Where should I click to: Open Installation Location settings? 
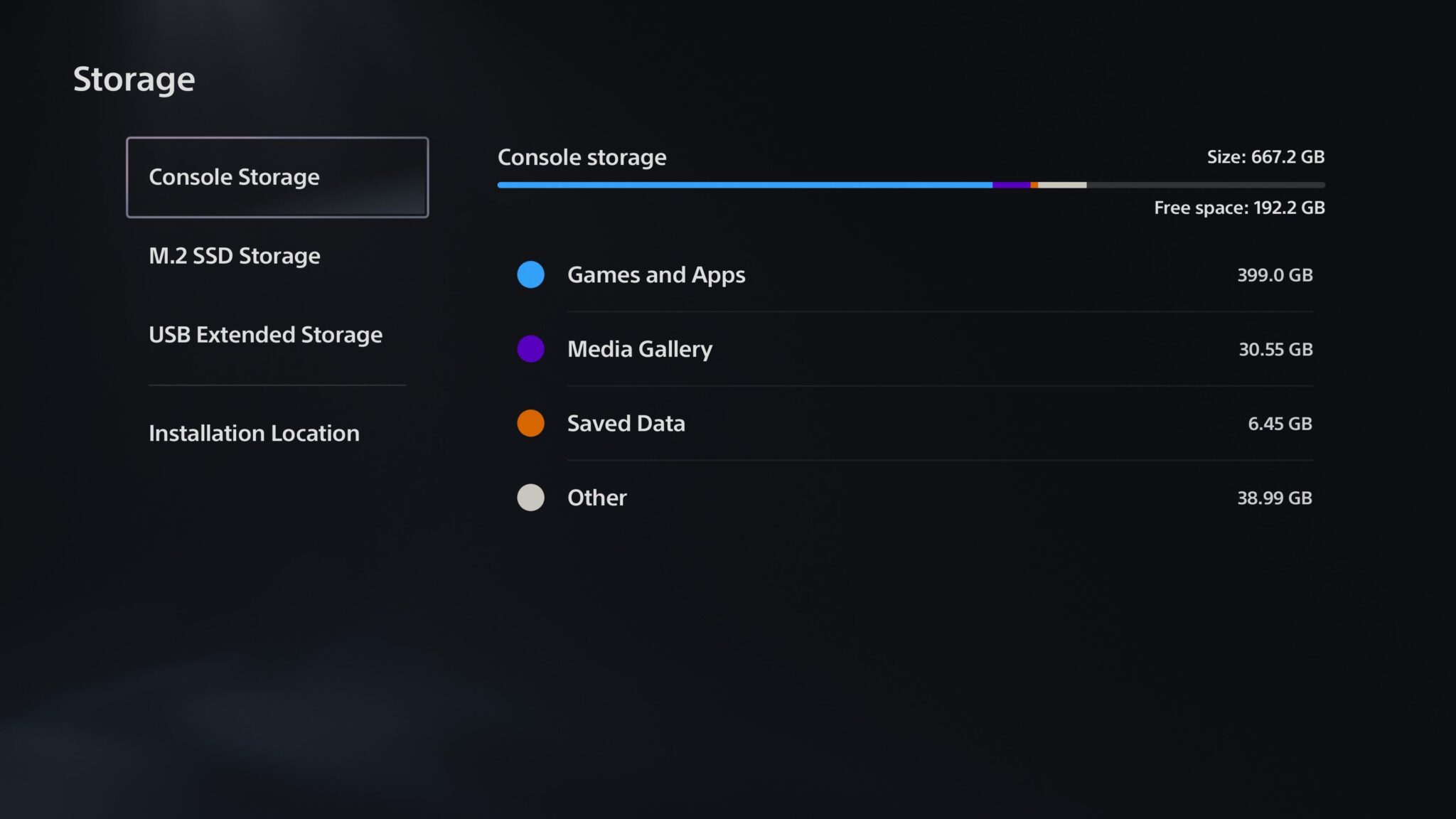coord(254,433)
